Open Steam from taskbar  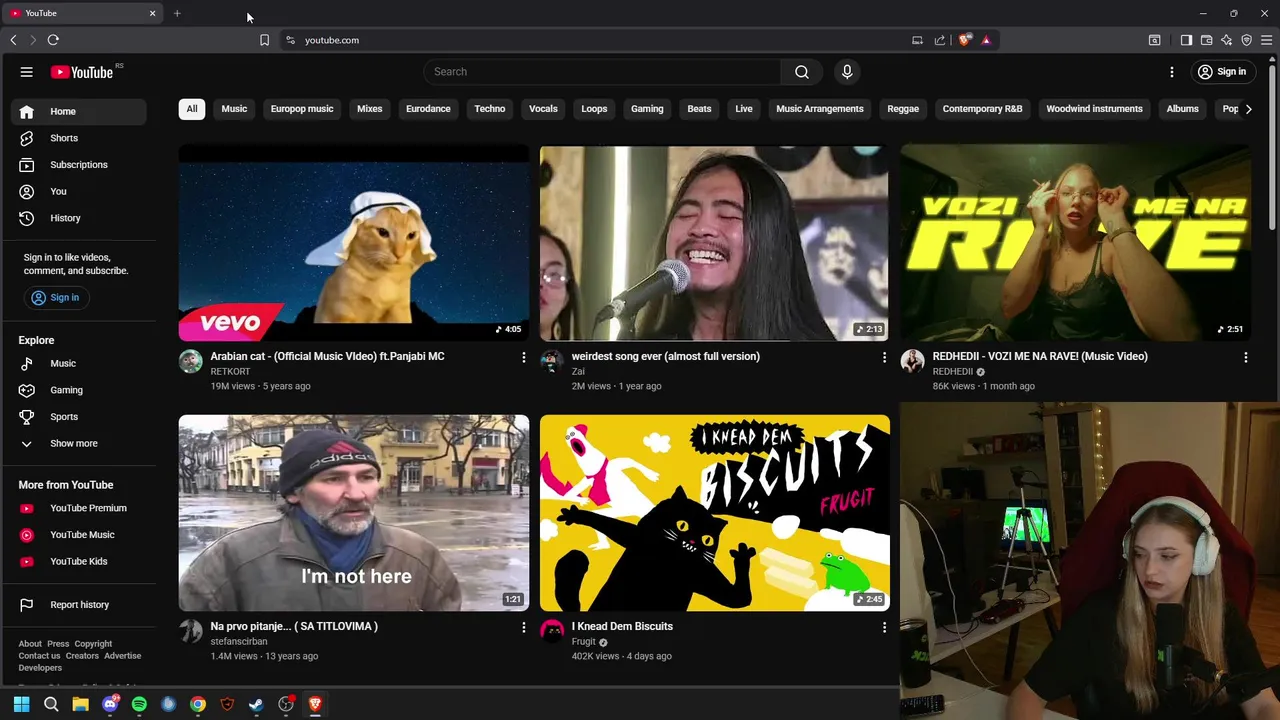point(256,704)
